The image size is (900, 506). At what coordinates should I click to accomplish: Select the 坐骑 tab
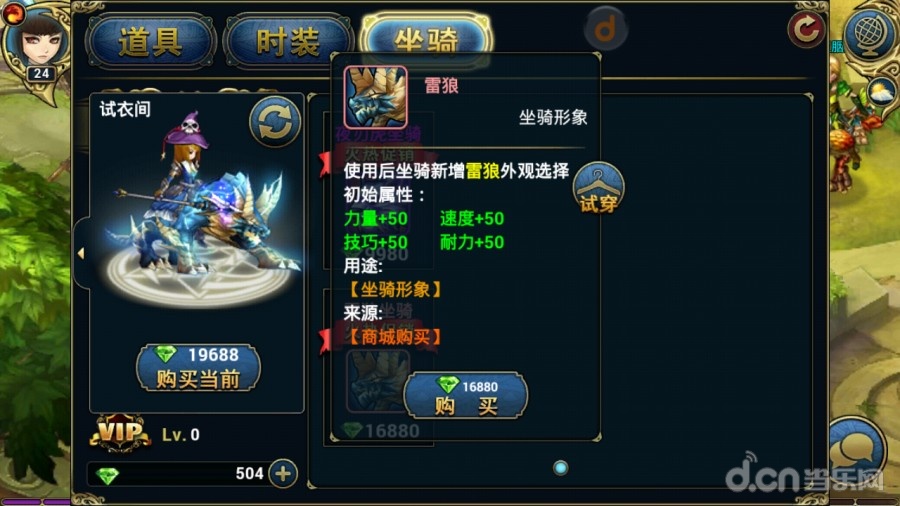tap(426, 39)
